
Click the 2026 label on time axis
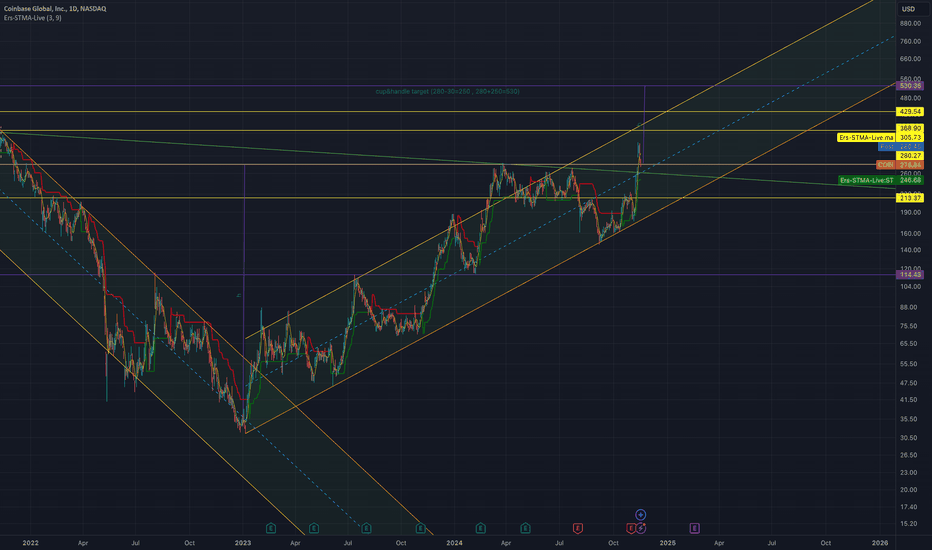coord(880,543)
